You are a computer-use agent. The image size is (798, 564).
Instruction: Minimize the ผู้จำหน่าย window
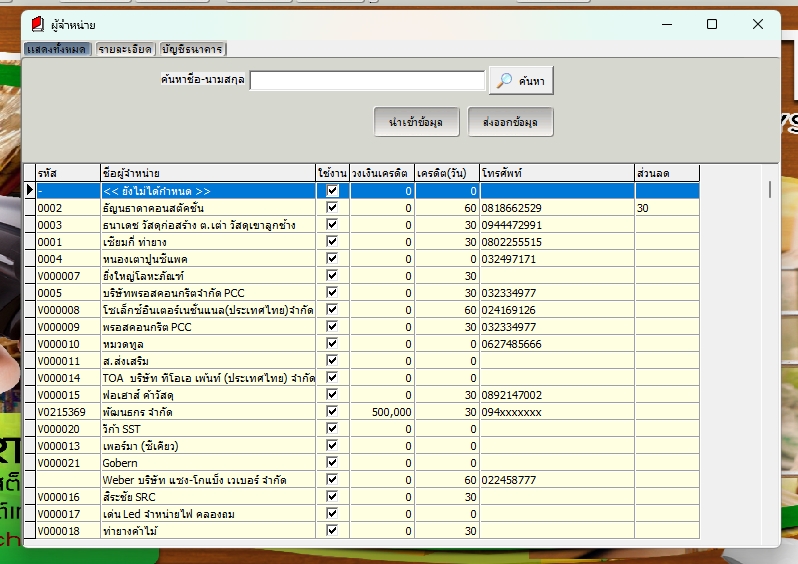665,24
